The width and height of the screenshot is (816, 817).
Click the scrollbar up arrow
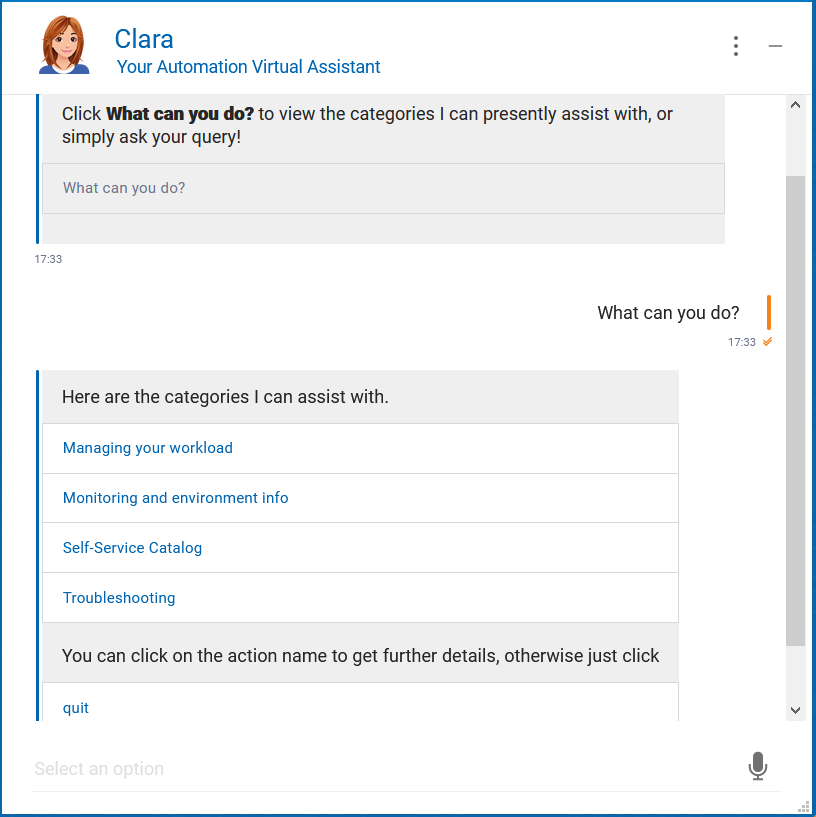pos(796,105)
